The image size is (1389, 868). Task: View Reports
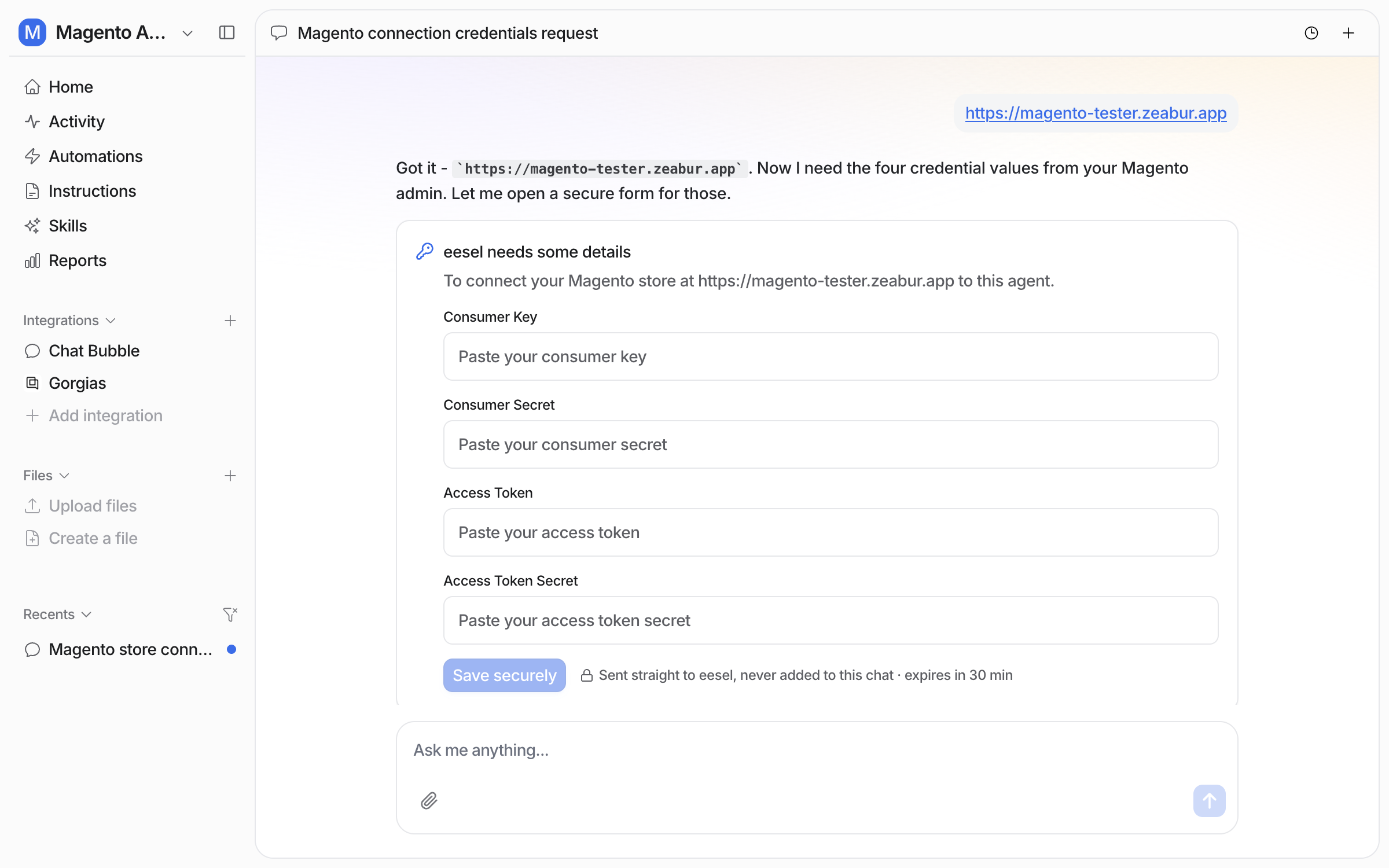pos(127,260)
